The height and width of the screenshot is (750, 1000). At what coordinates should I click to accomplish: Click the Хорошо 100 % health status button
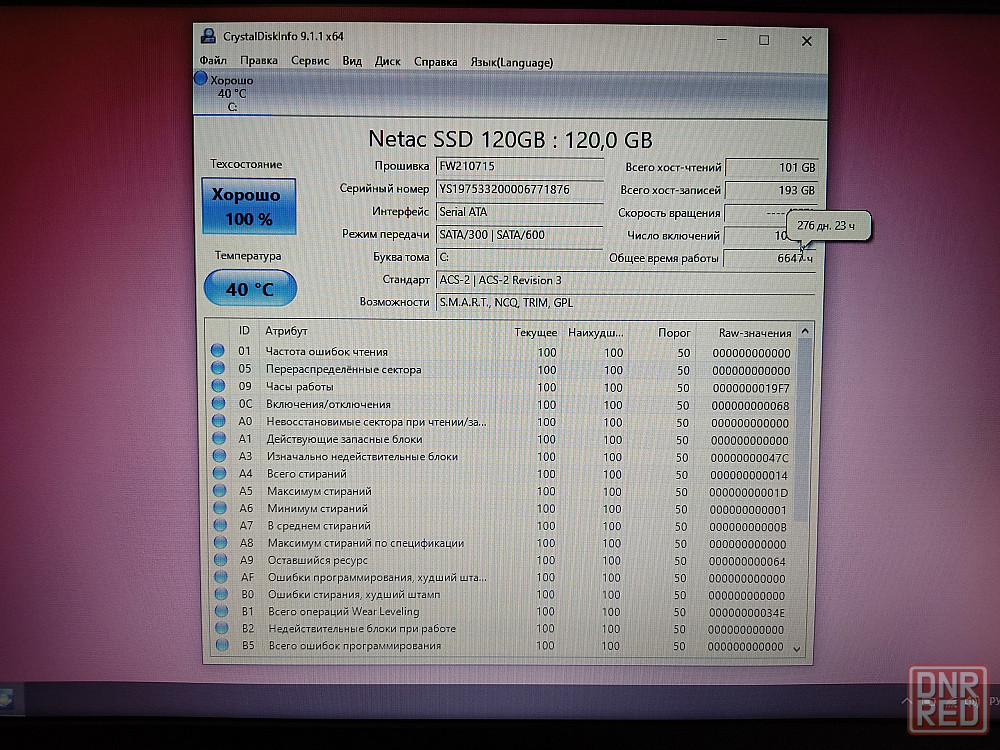click(249, 206)
